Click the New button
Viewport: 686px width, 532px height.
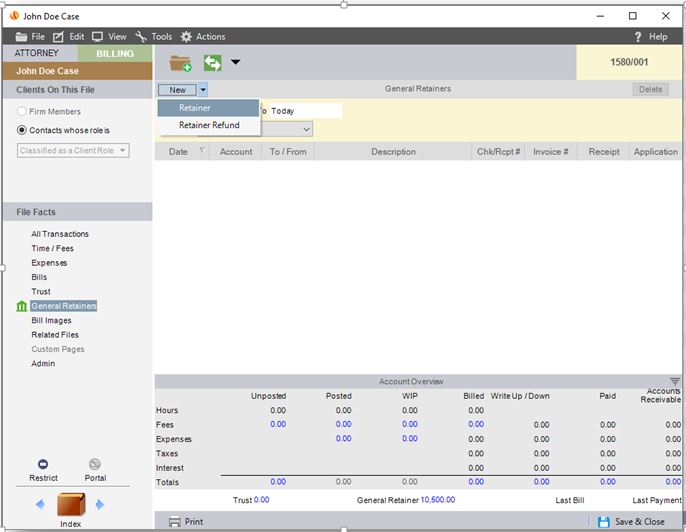[177, 90]
